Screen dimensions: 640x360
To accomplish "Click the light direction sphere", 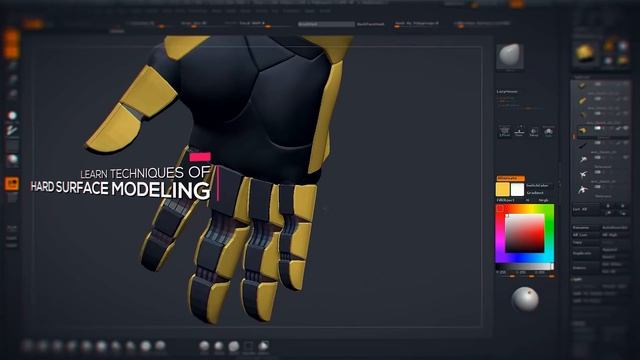I will click(525, 299).
